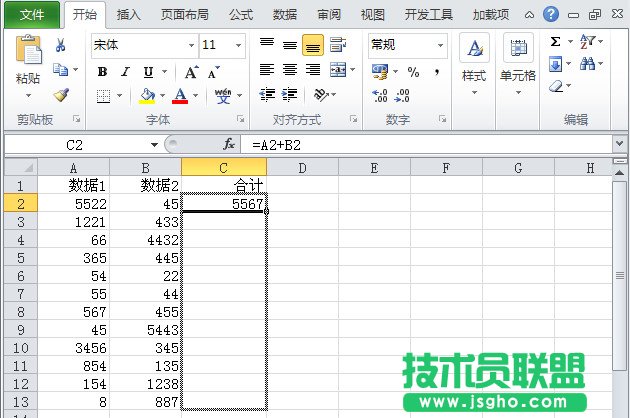Screen dimensions: 630x418
Task: Click the Copy icon
Action: click(60, 70)
